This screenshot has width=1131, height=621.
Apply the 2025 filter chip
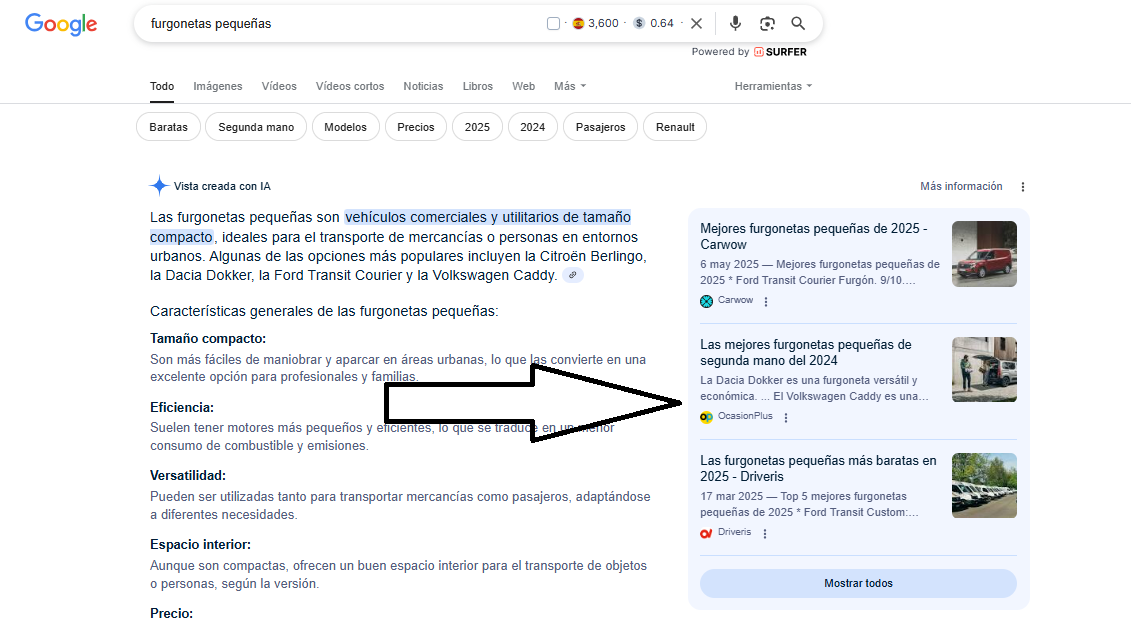pos(478,127)
